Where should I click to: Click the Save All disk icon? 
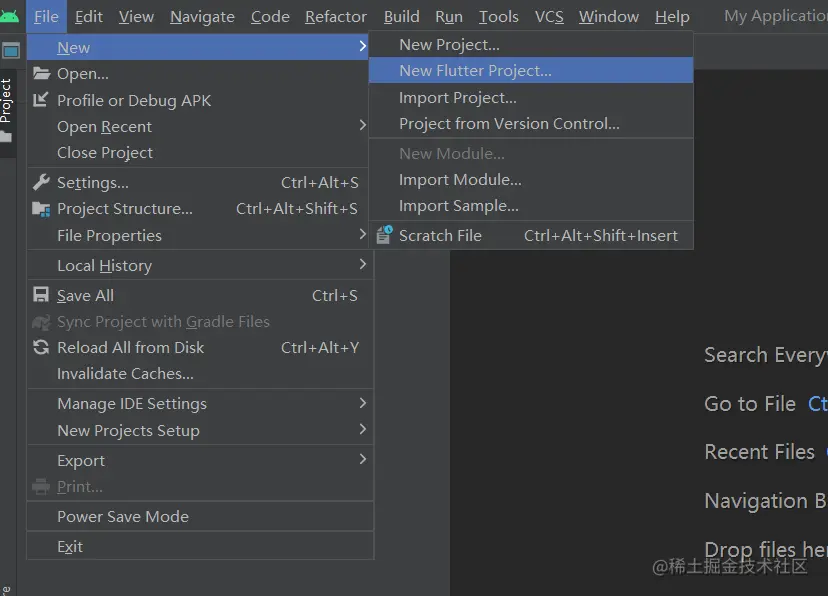41,295
